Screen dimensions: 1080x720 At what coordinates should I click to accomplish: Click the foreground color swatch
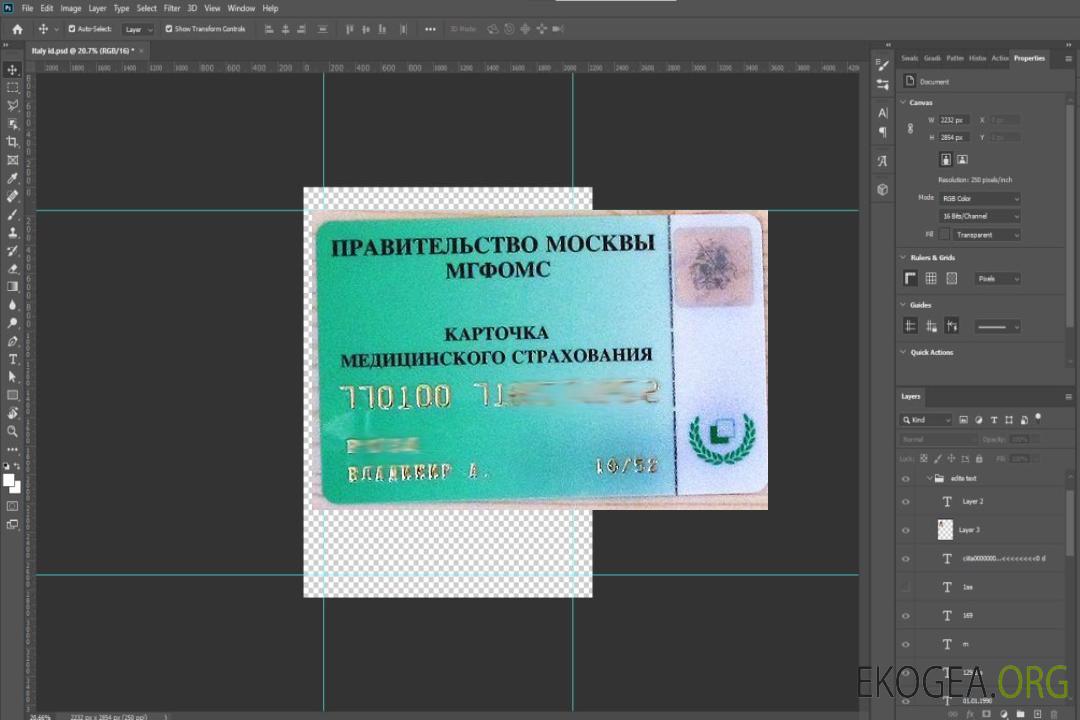click(9, 481)
